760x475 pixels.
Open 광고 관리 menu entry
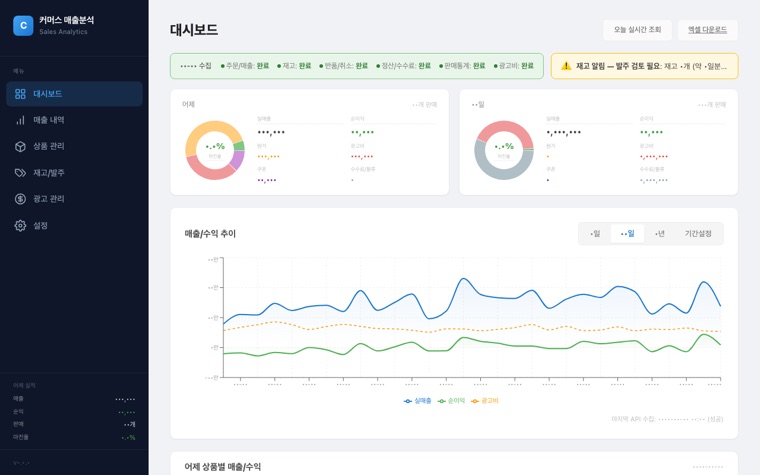(x=74, y=199)
